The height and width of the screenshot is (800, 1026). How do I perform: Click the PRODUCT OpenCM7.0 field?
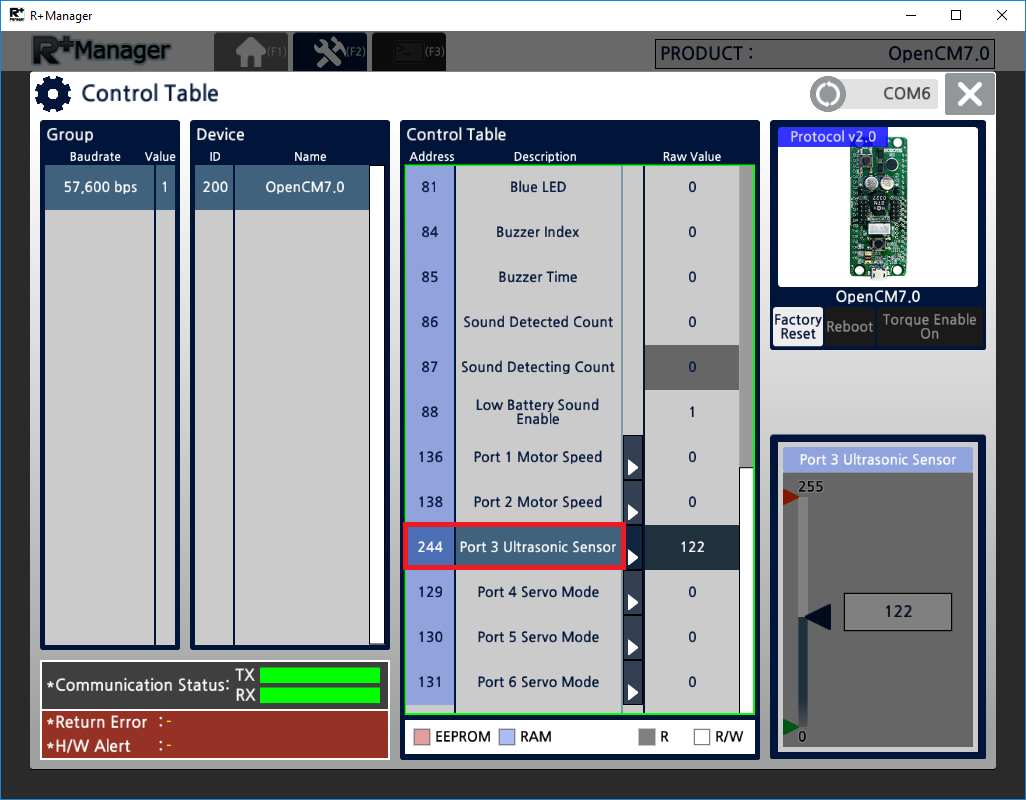[824, 54]
